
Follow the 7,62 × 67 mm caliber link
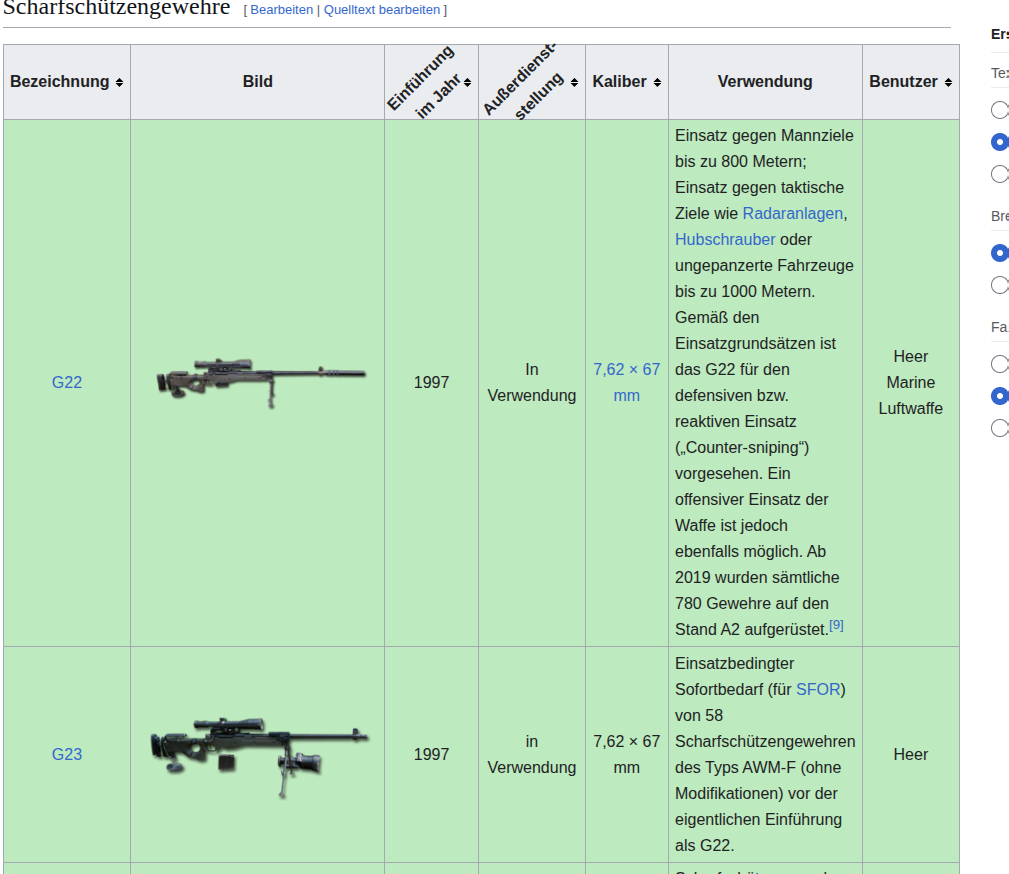click(x=627, y=382)
